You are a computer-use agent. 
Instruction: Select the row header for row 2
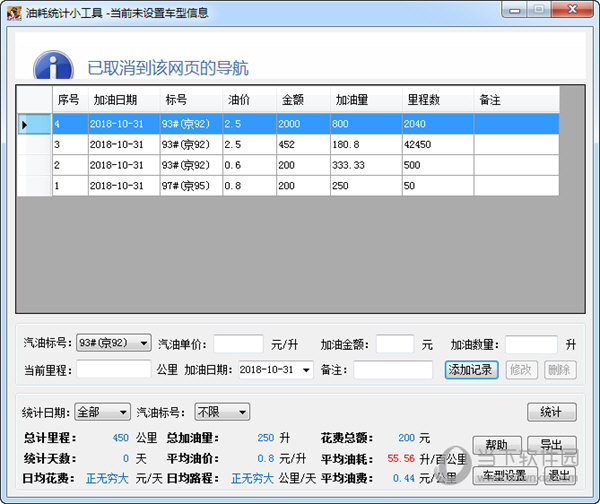click(x=34, y=165)
